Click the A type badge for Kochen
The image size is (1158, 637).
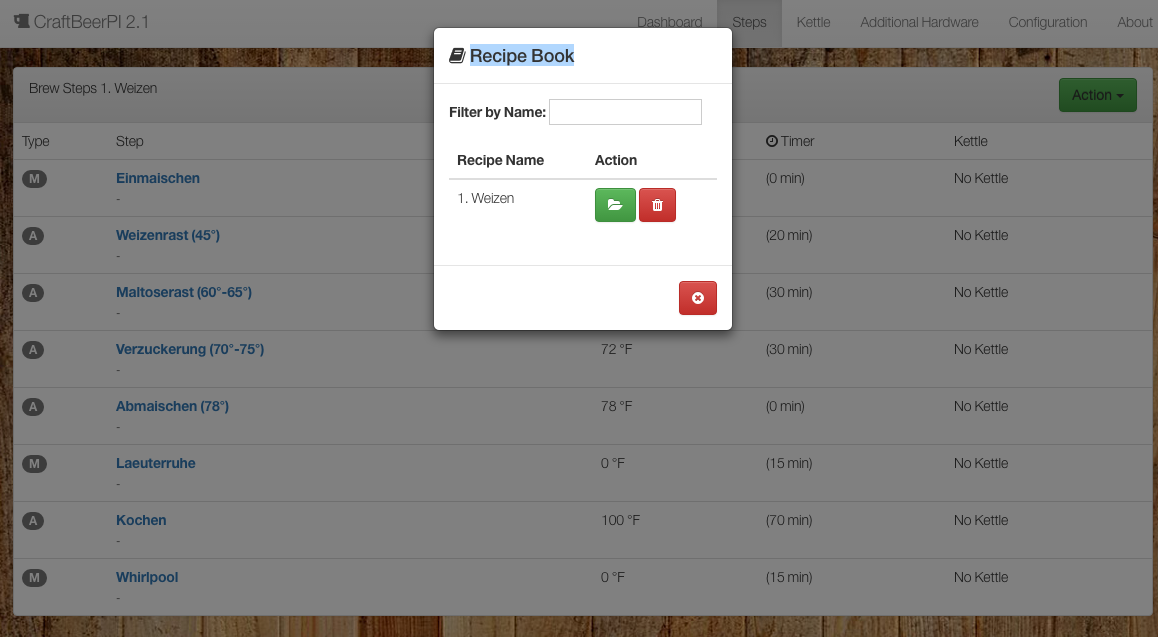[34, 521]
